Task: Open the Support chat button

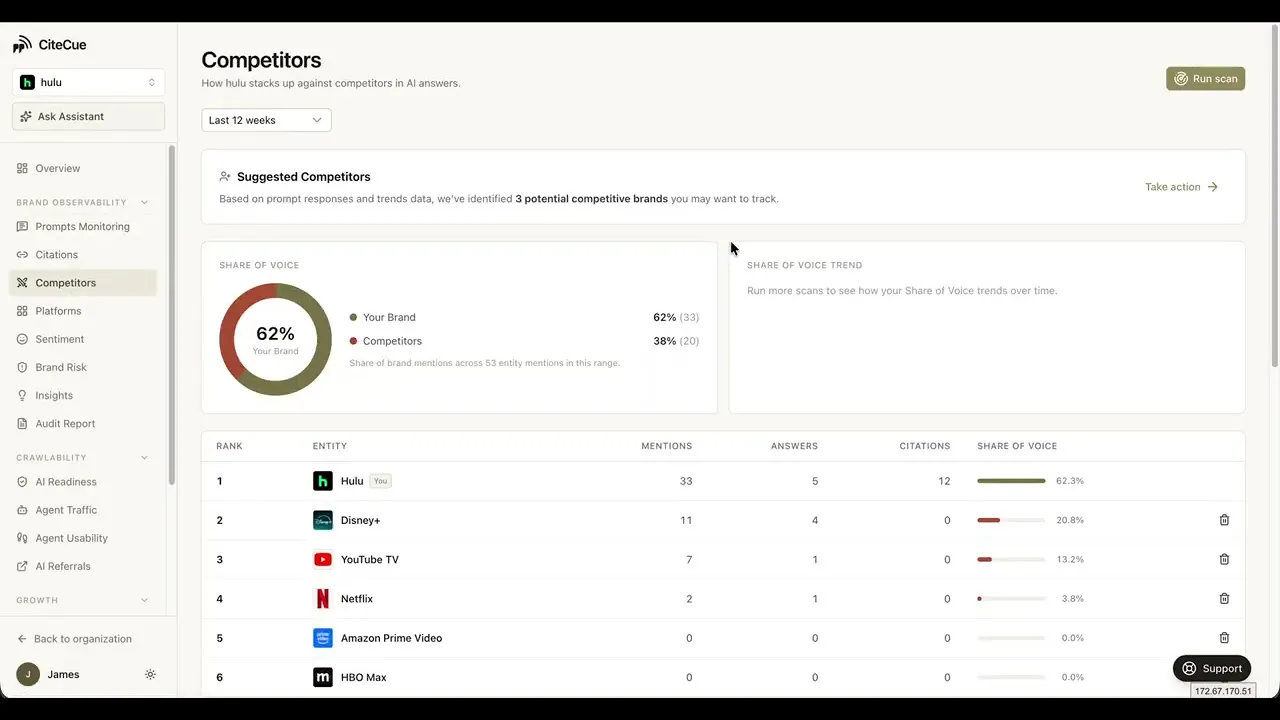Action: point(1212,668)
